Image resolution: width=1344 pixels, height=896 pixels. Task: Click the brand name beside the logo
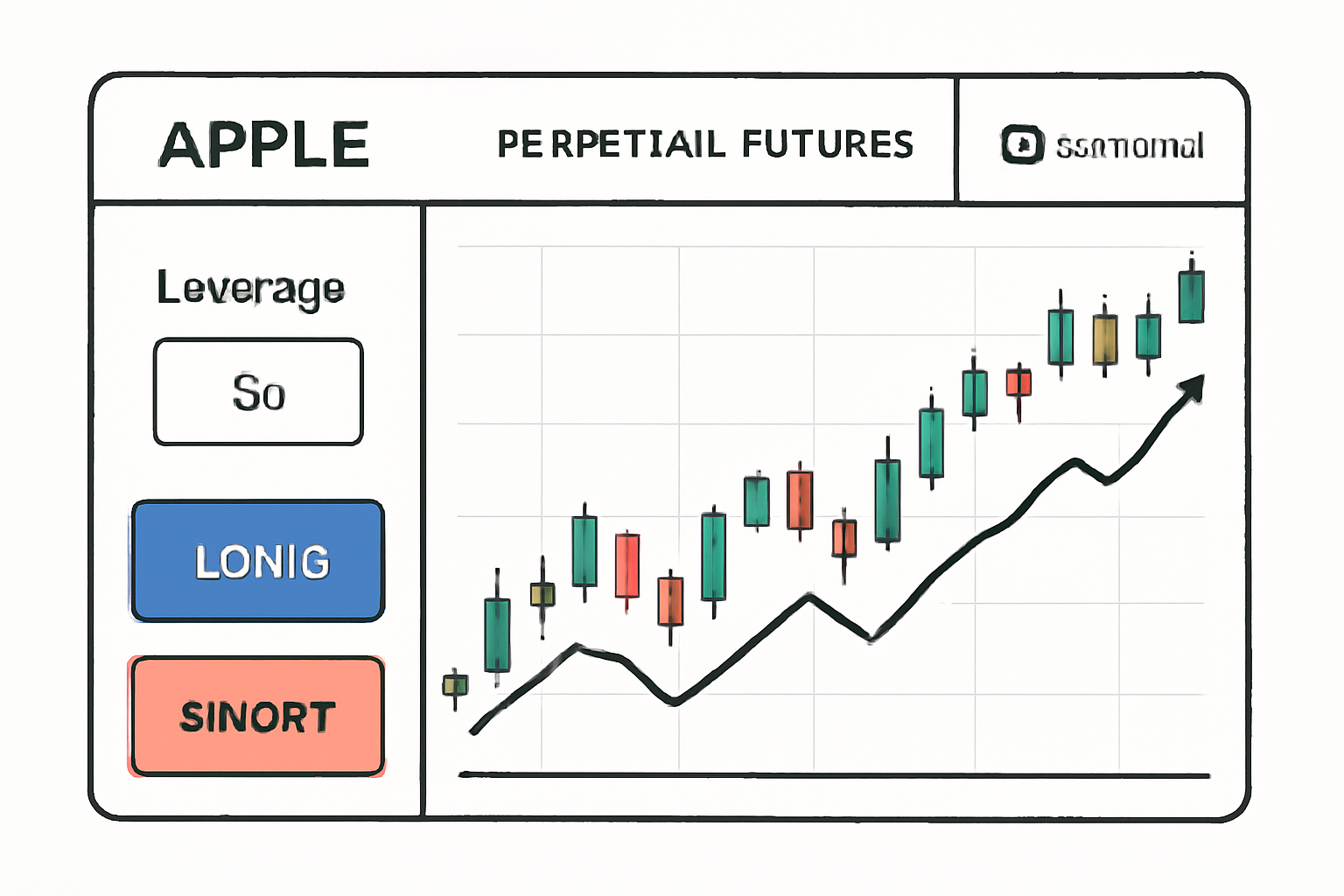click(x=1130, y=146)
